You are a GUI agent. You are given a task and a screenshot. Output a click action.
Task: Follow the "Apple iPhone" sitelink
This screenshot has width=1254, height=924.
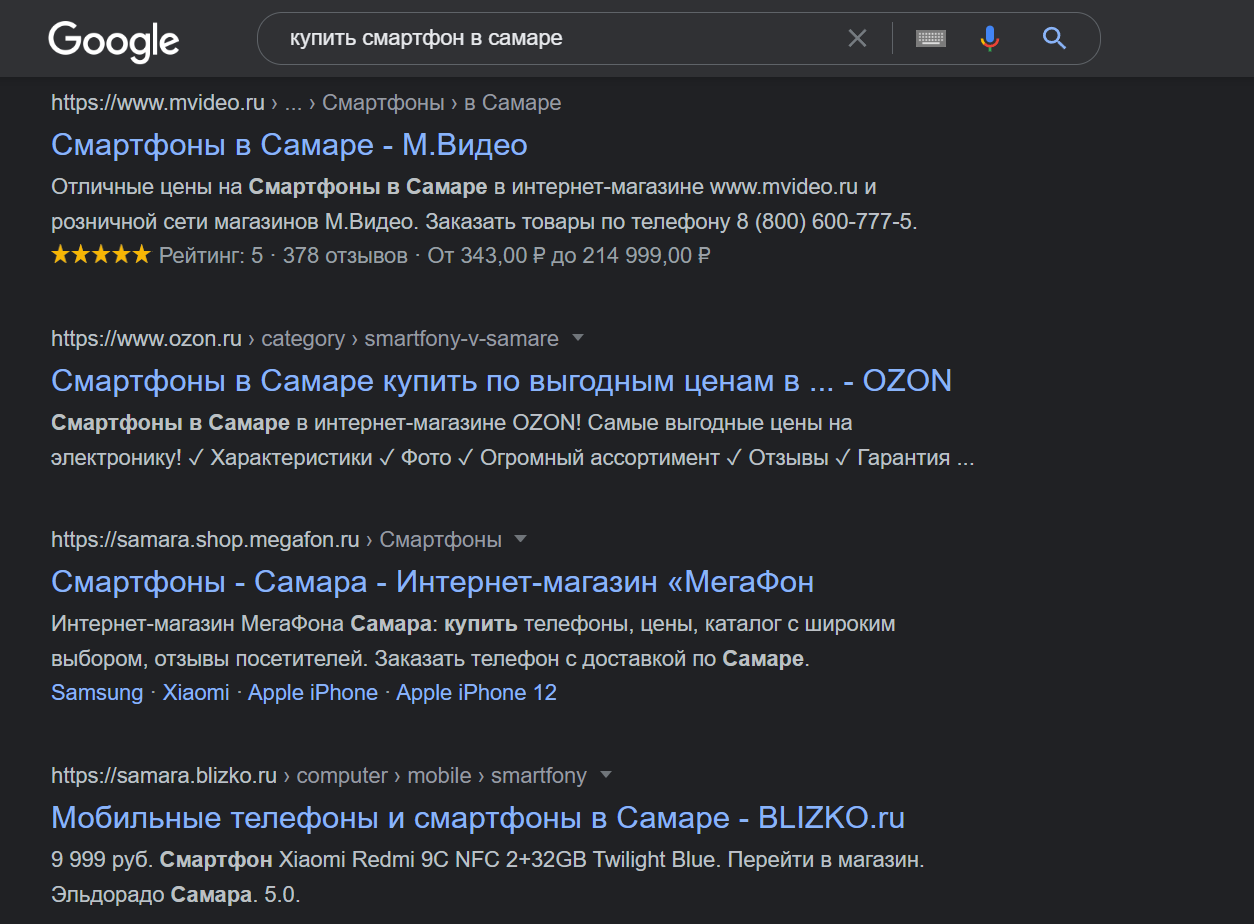pos(313,692)
